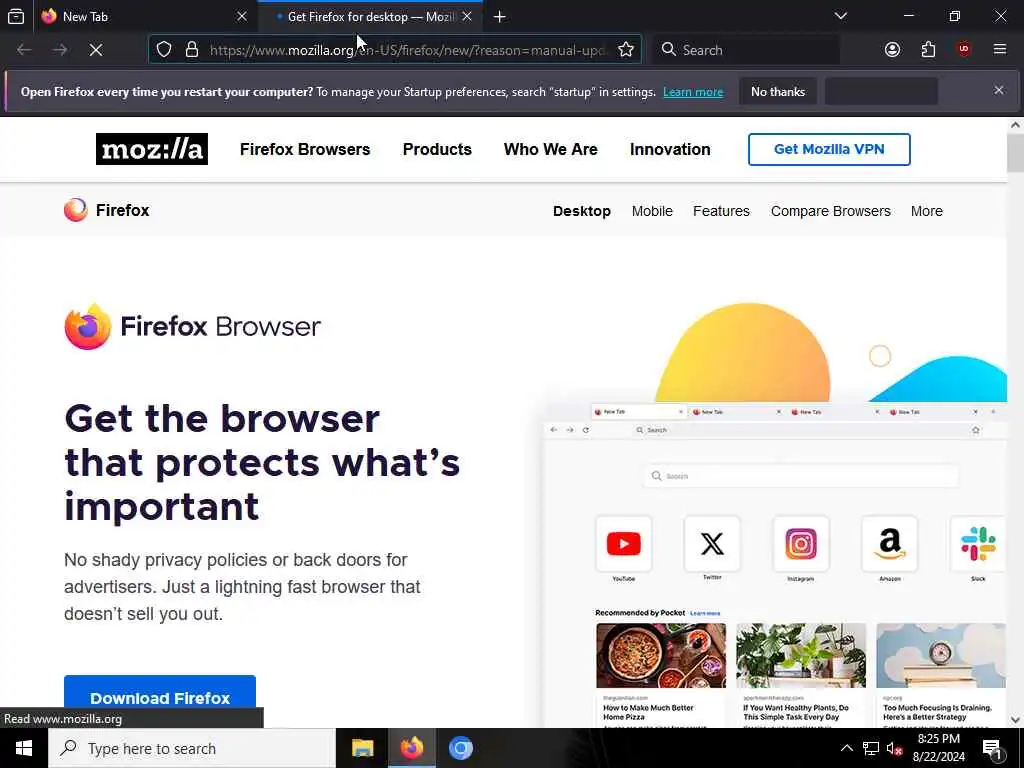Go back using the back arrow

pos(24,50)
